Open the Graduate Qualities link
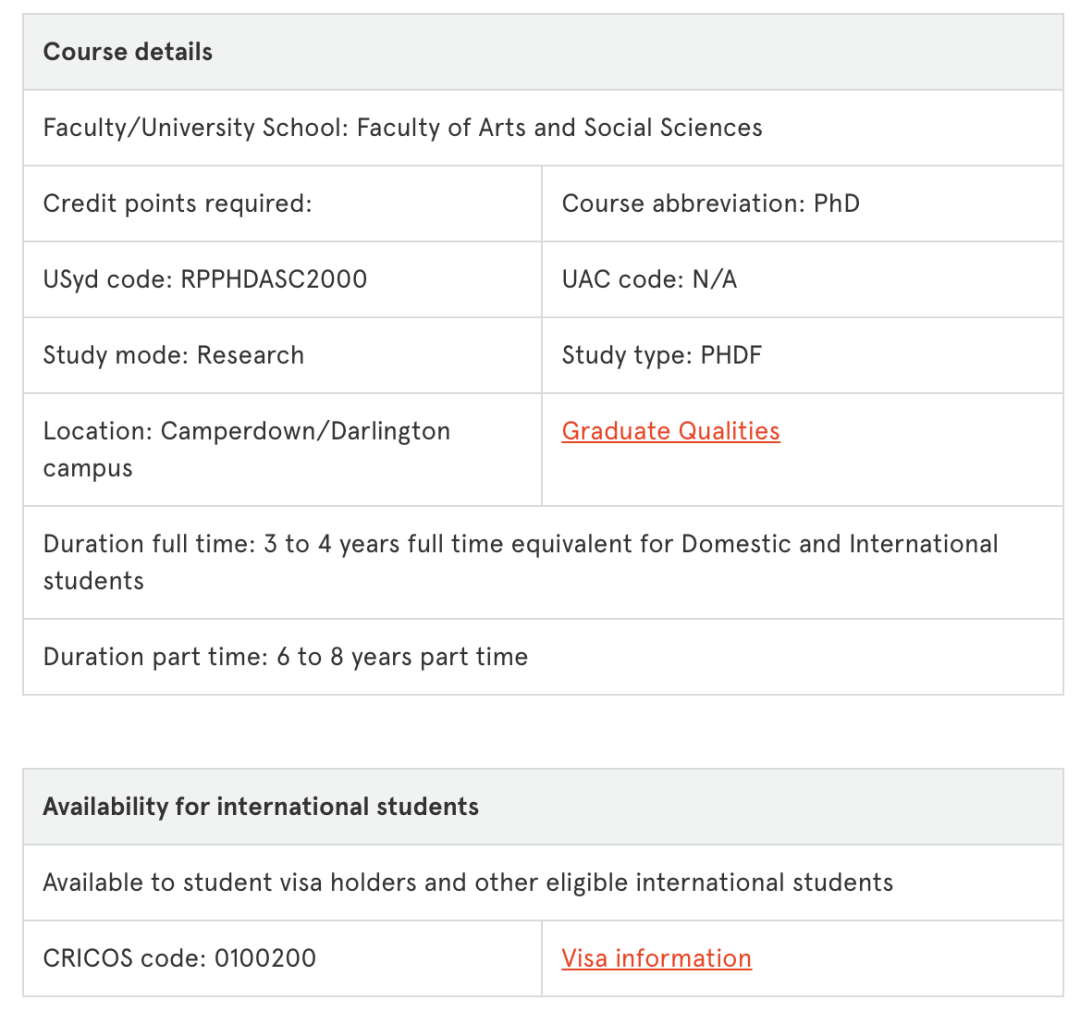Screen dimensions: 1080x1025 (x=670, y=431)
